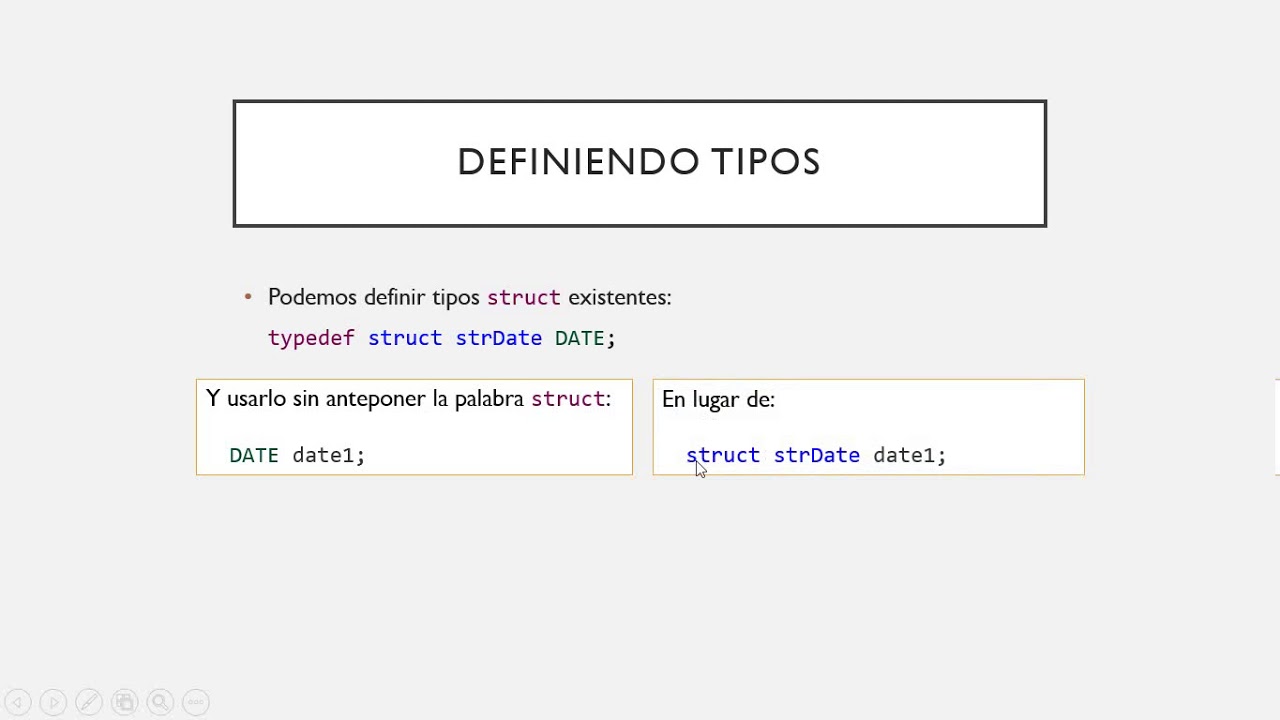Viewport: 1280px width, 720px height.
Task: Click the code "typedef struct strDate DATE;"
Action: 441,338
